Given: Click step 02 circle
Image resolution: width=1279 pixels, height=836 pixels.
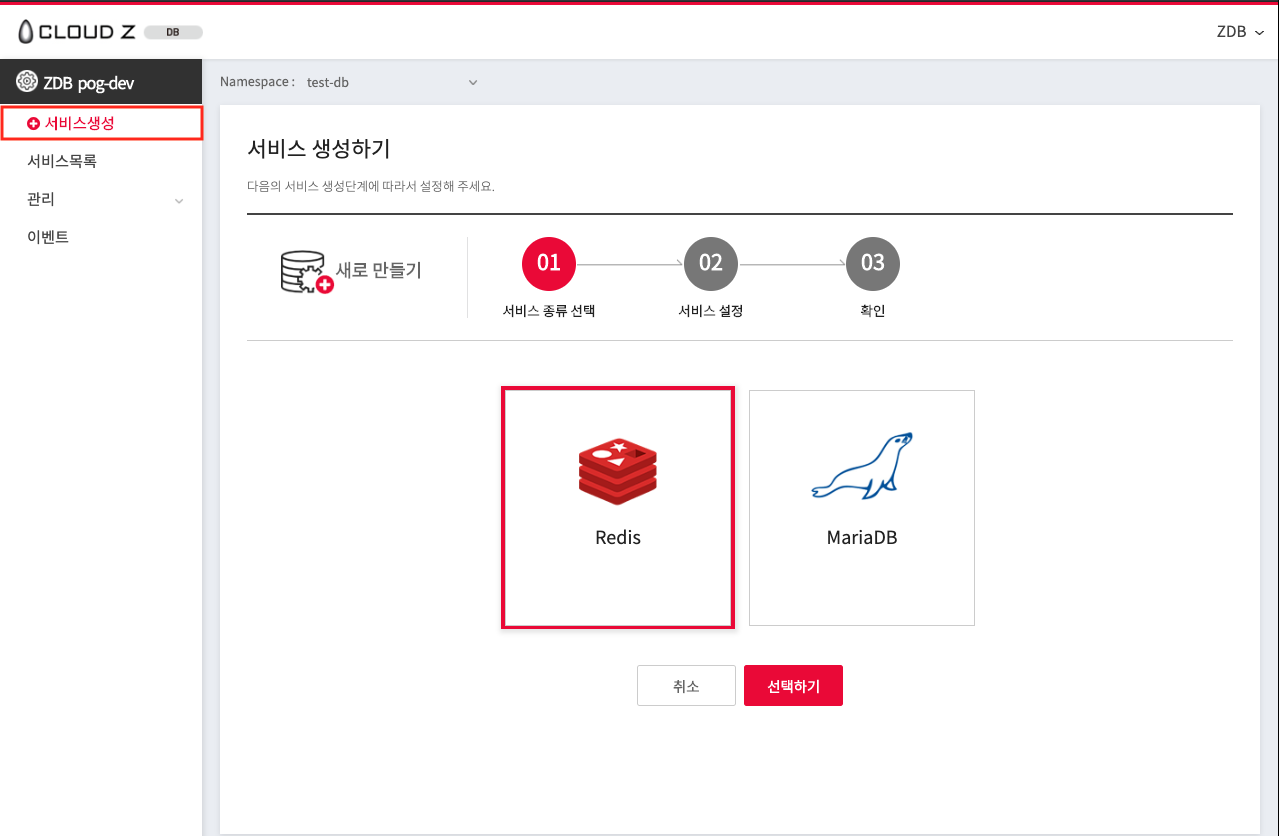Looking at the screenshot, I should coord(711,263).
